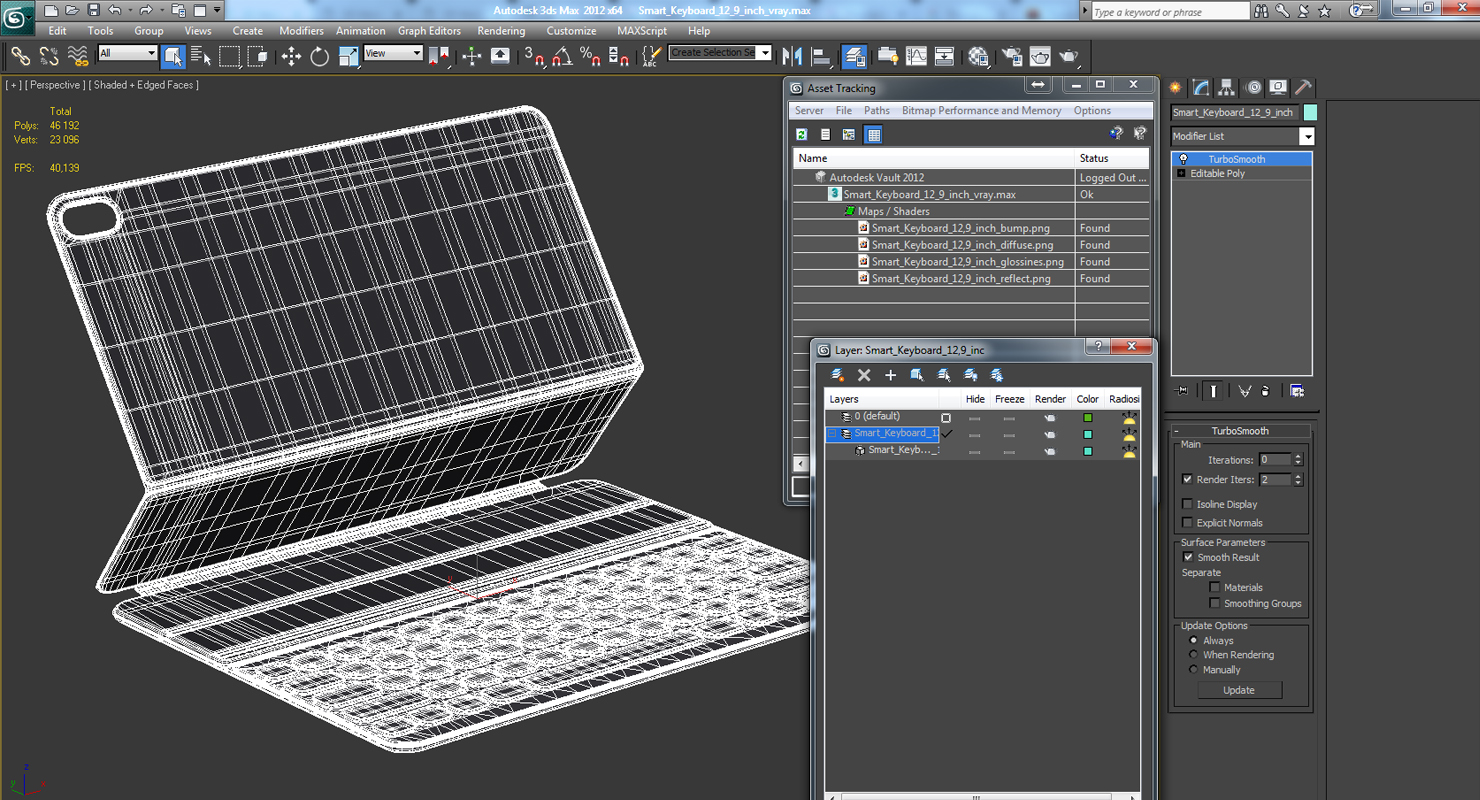Enable the Isoline Display checkbox
The image size is (1480, 800).
click(x=1187, y=504)
